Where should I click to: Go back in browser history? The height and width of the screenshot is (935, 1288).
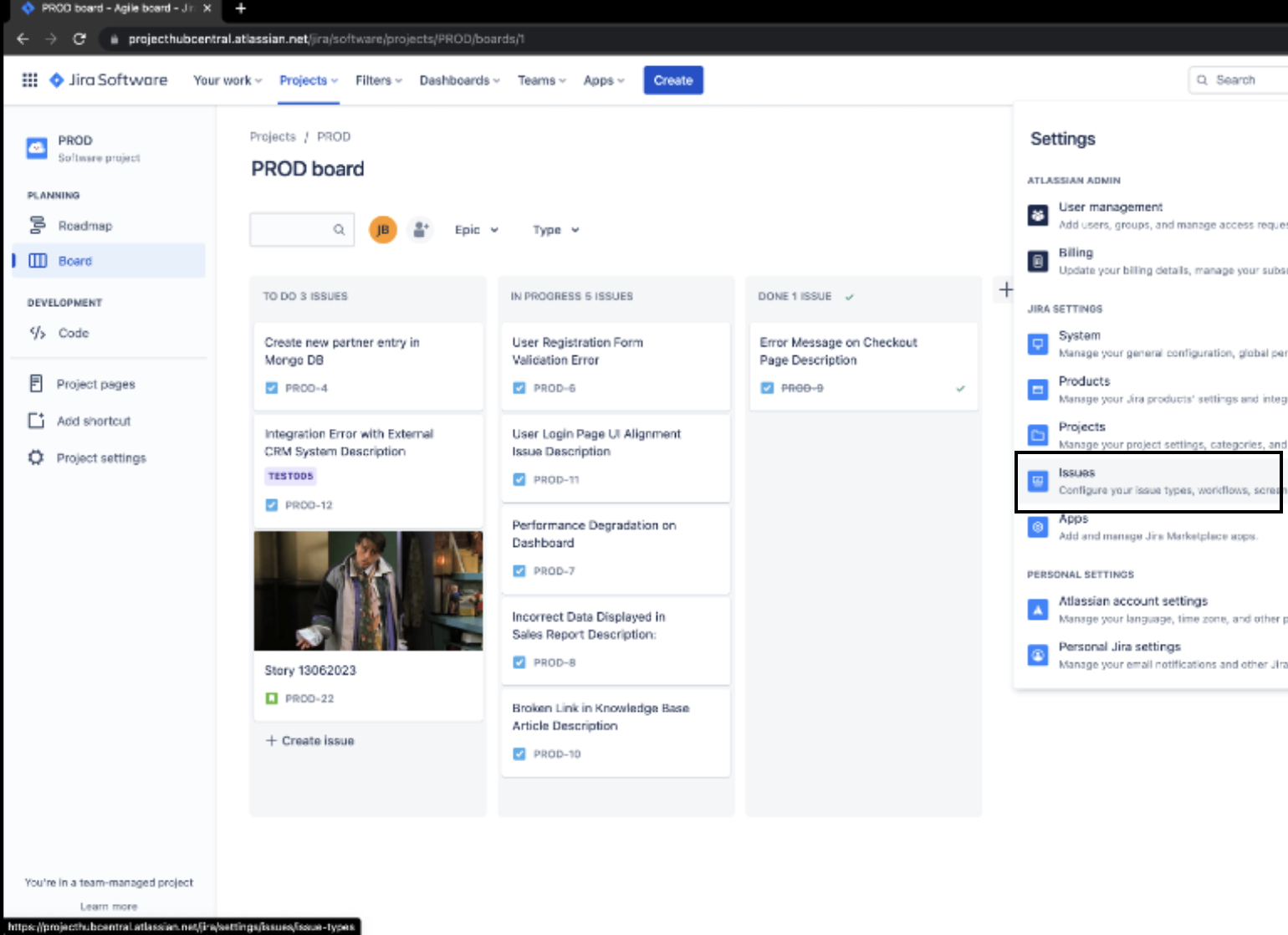tap(23, 38)
